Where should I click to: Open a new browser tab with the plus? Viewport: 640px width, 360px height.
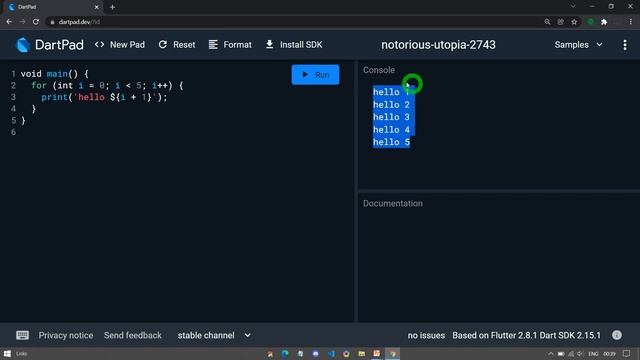click(x=112, y=7)
